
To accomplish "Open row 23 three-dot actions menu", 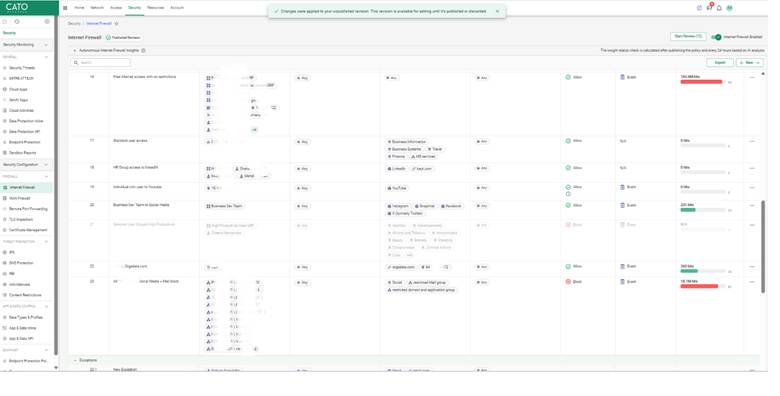I will click(x=752, y=282).
